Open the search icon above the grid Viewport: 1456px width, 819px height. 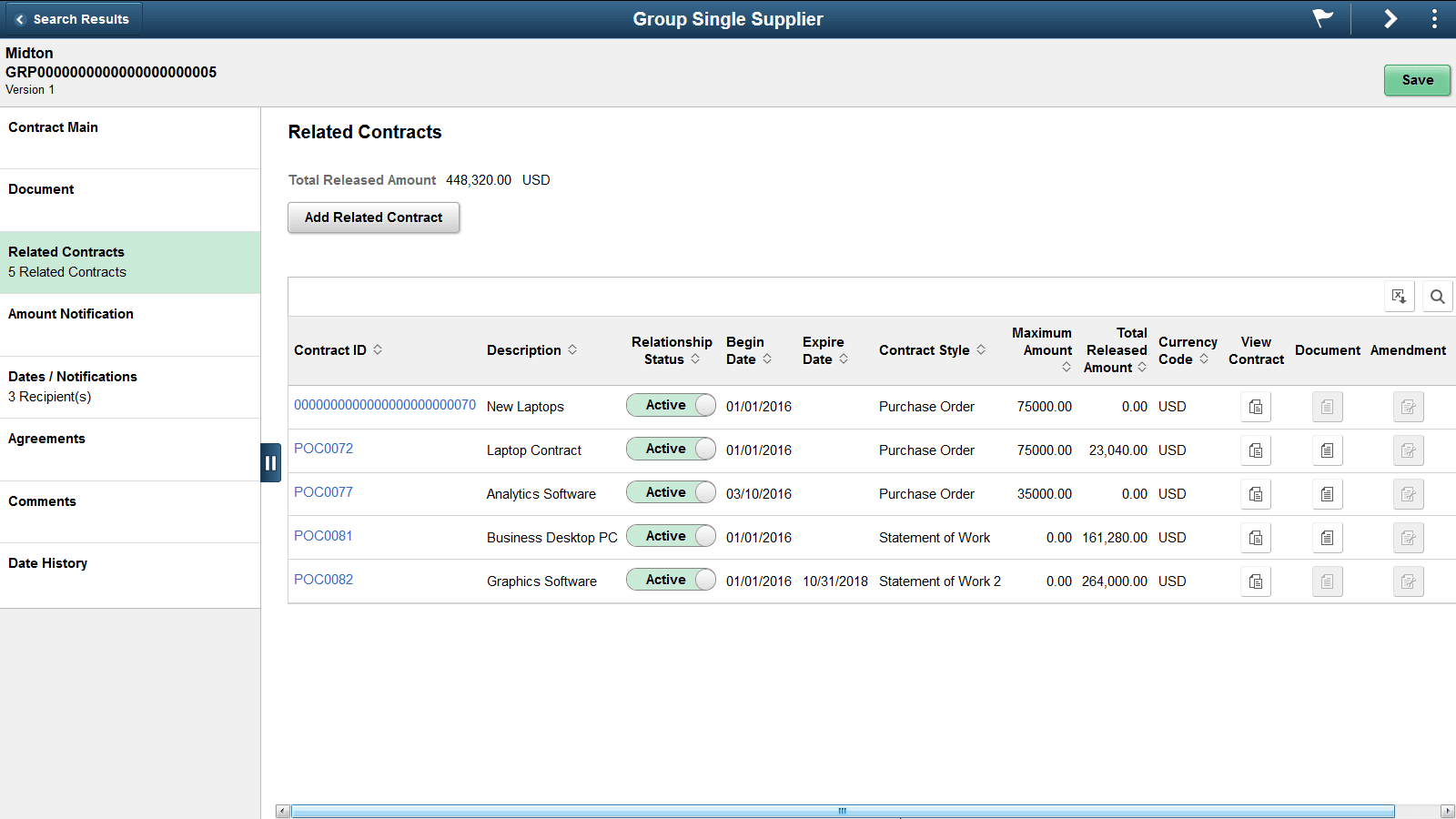(x=1438, y=296)
